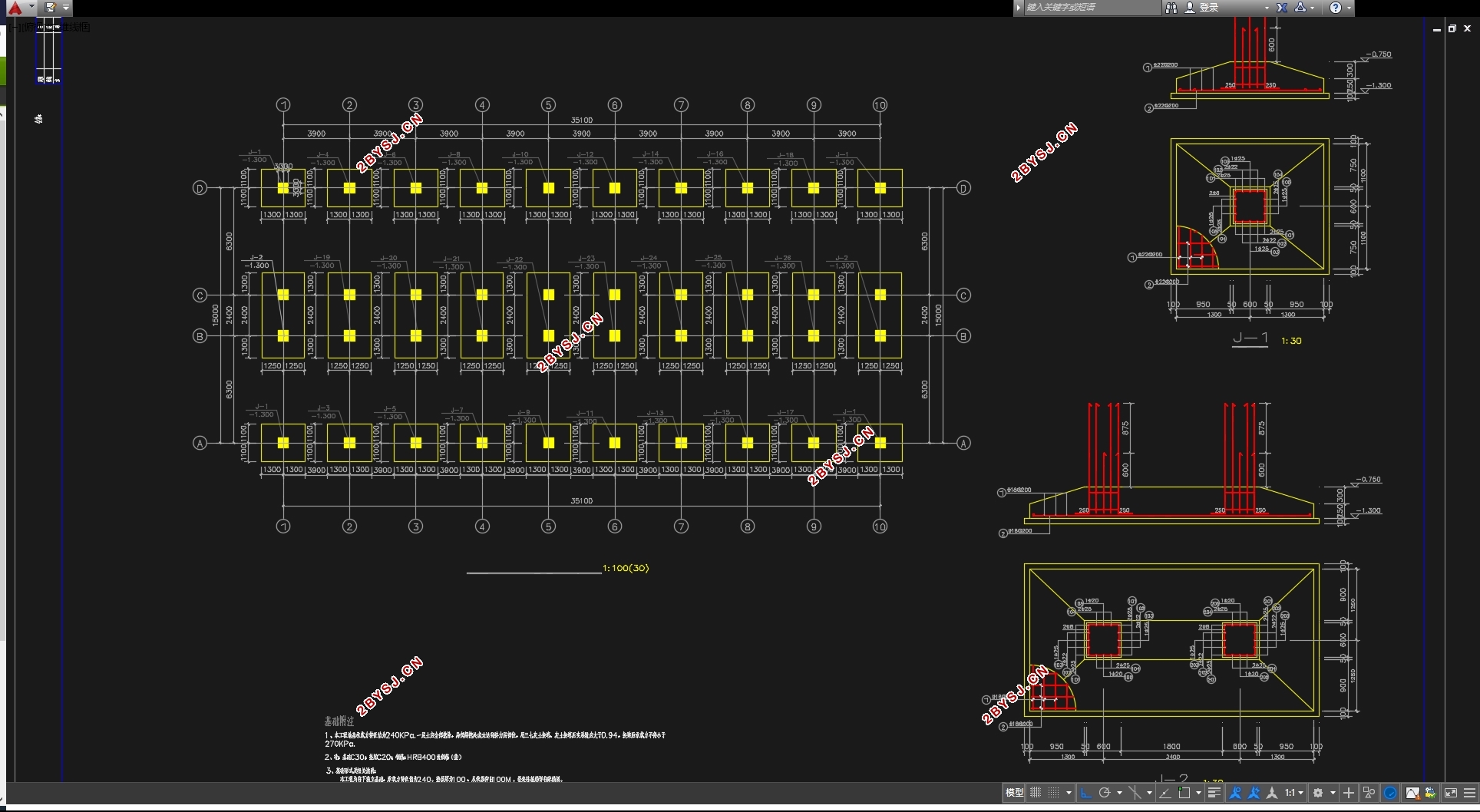
Task: Toggle polar tracking icon
Action: [x=1104, y=793]
